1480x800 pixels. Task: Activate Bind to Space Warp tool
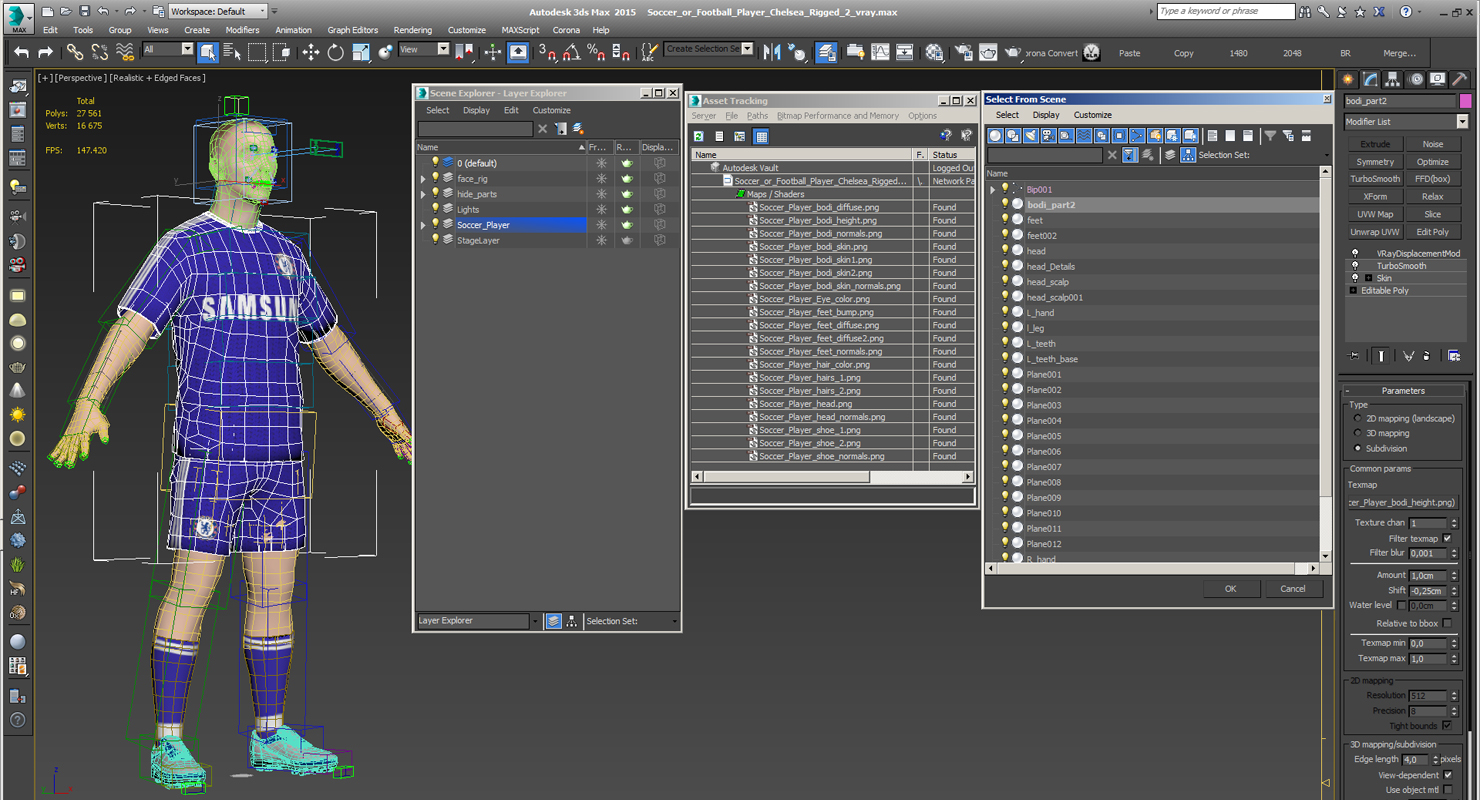(x=124, y=52)
